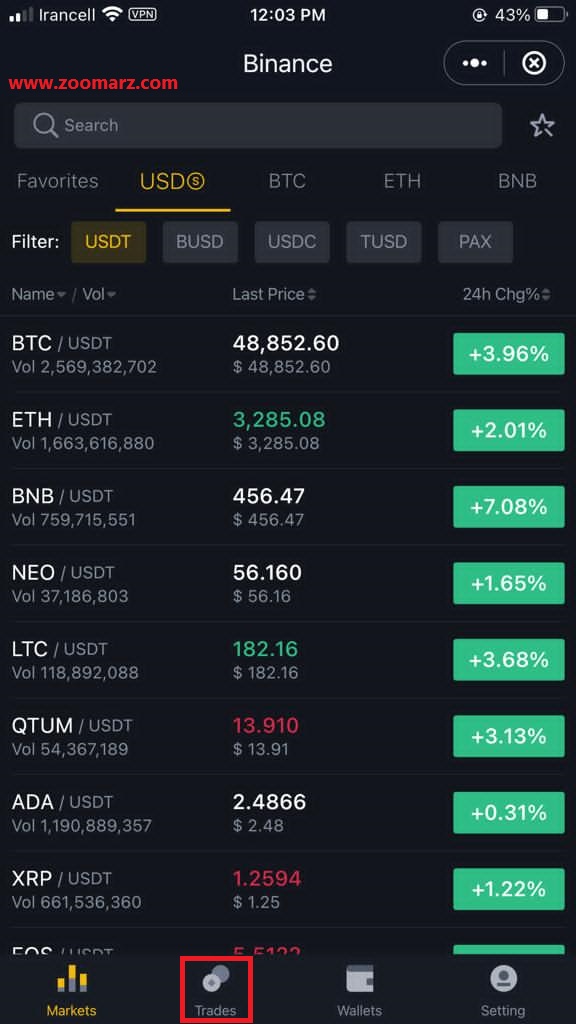Open the ADA / USDT pair row

click(x=288, y=813)
